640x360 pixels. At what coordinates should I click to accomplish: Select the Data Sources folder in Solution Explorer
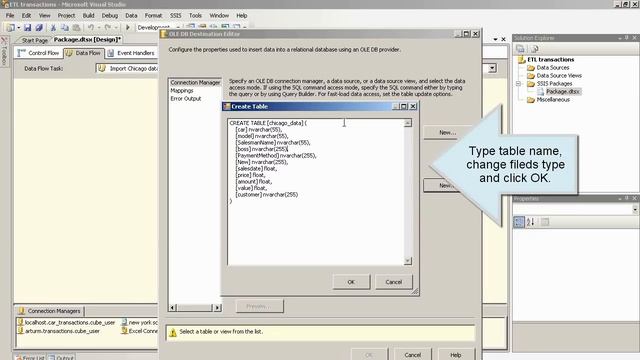548,68
